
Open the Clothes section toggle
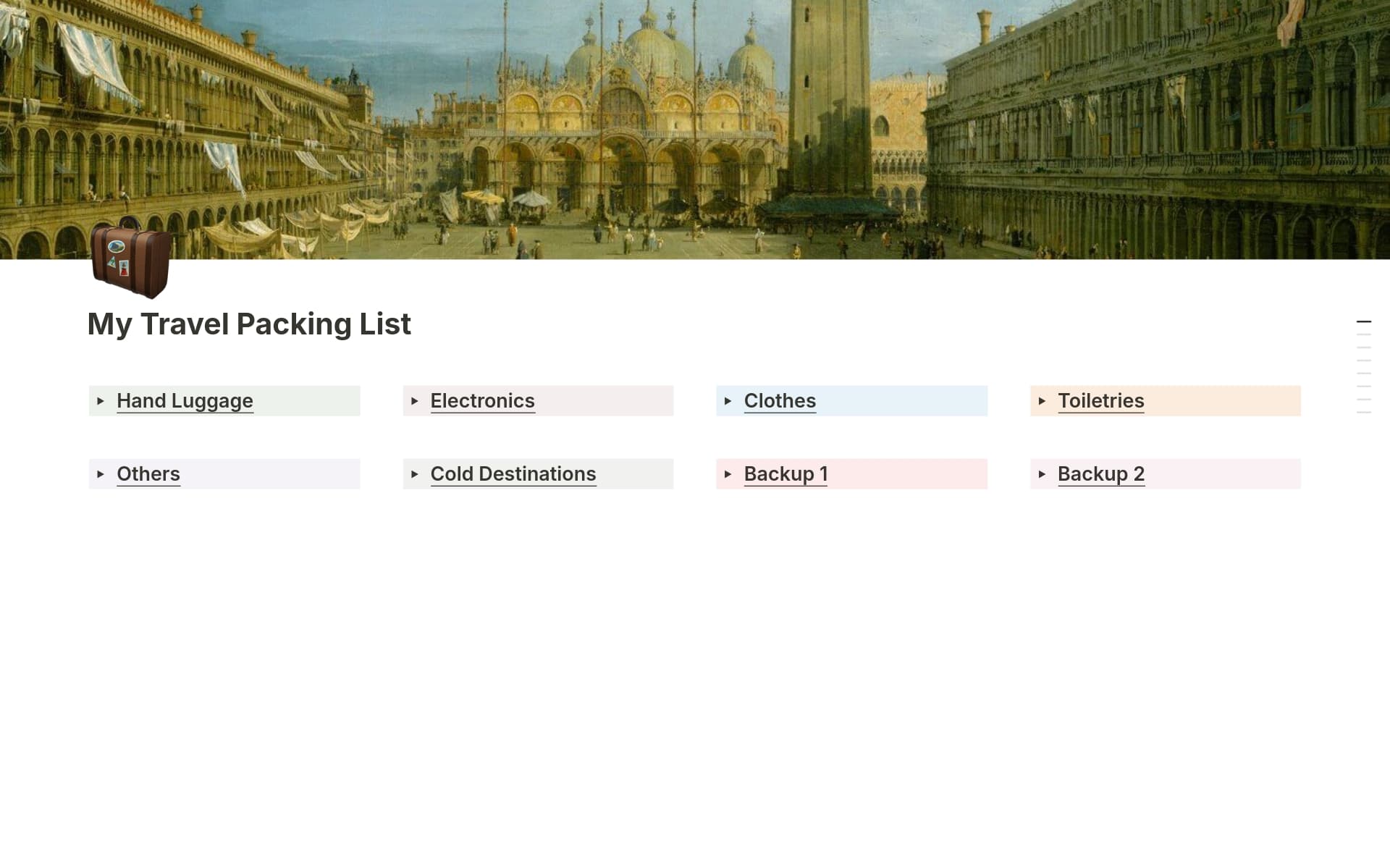point(729,401)
